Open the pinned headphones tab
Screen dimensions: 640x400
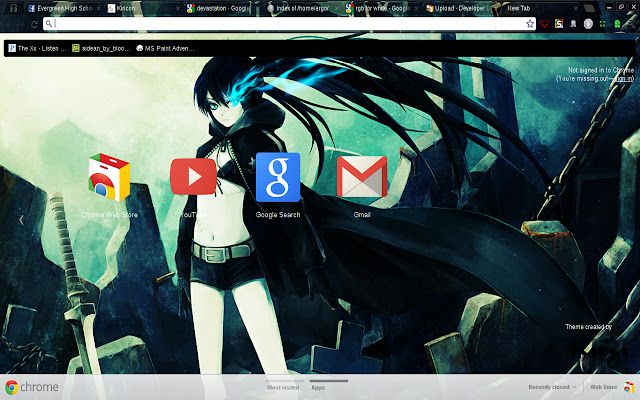(x=13, y=8)
